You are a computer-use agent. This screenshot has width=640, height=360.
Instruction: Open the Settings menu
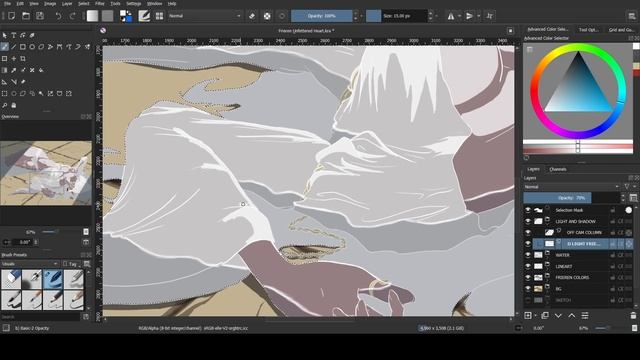click(x=133, y=3)
